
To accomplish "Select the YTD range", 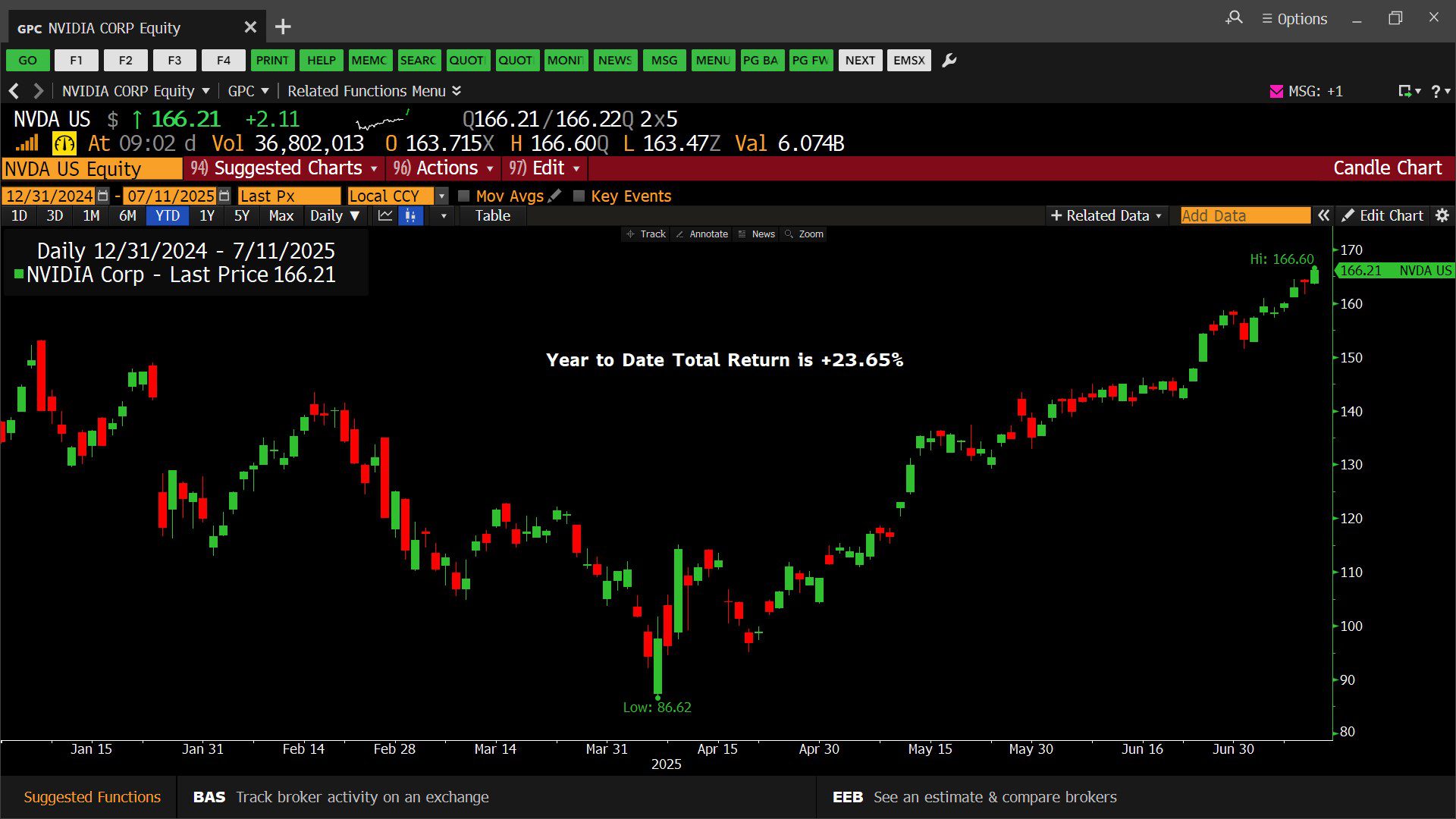I will click(168, 215).
